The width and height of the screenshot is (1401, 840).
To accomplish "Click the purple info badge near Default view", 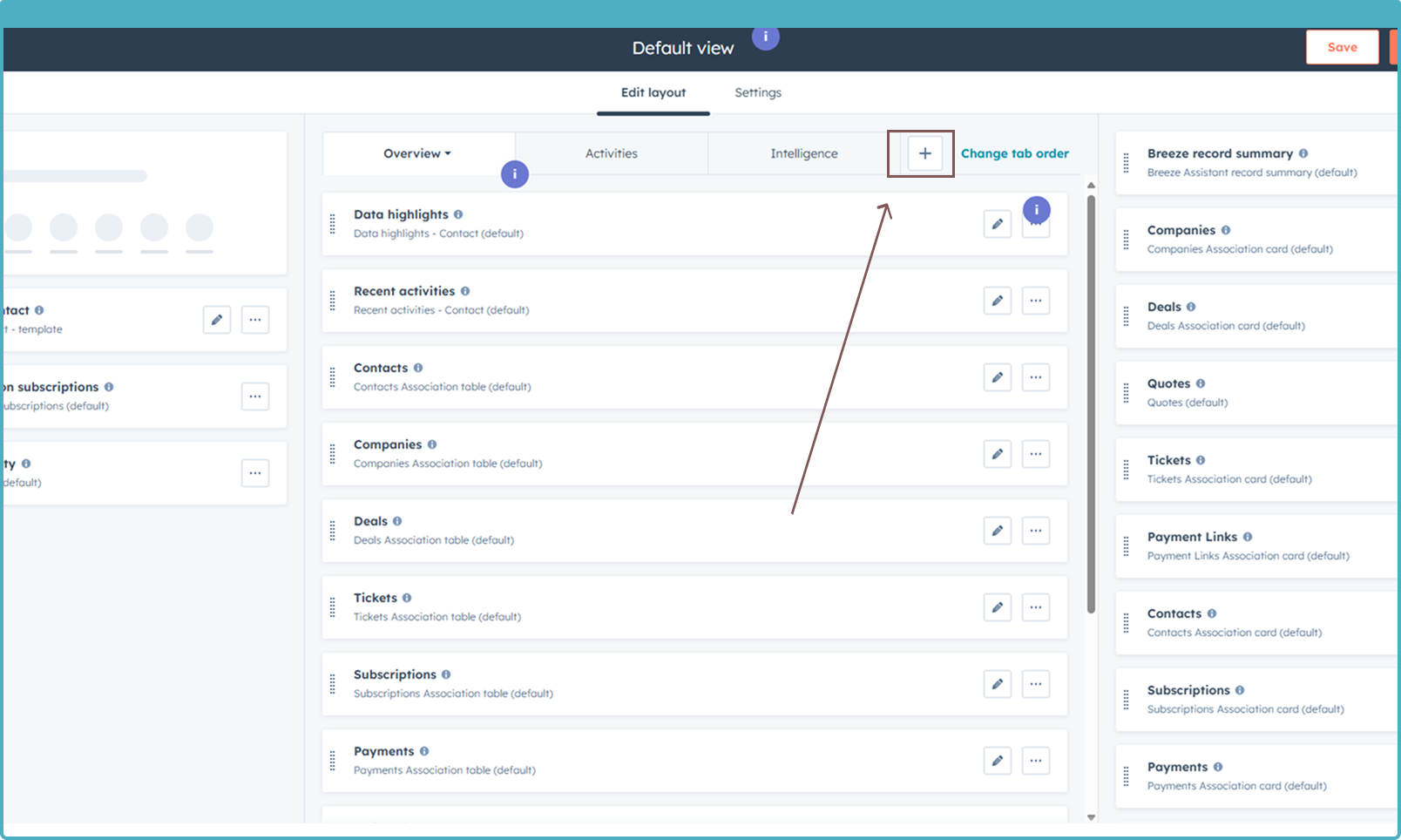I will 765,37.
